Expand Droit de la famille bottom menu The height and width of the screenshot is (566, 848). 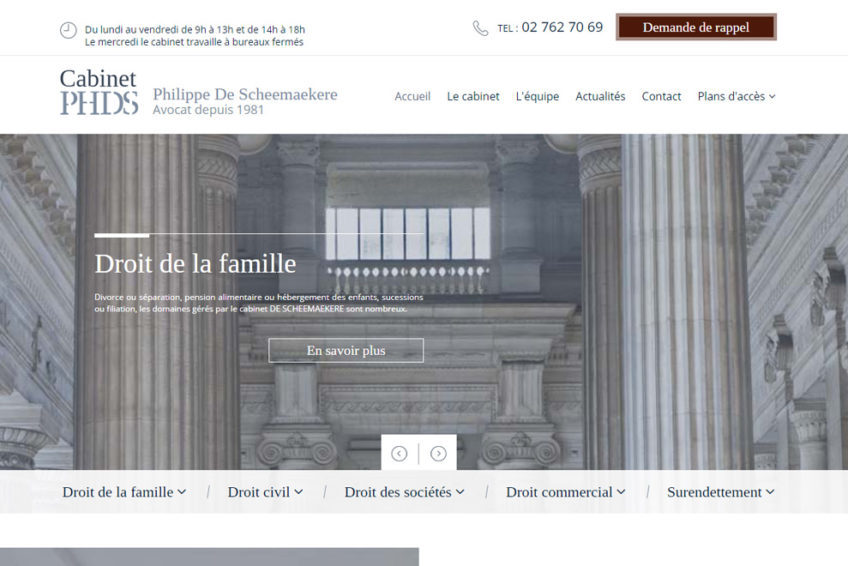[124, 492]
